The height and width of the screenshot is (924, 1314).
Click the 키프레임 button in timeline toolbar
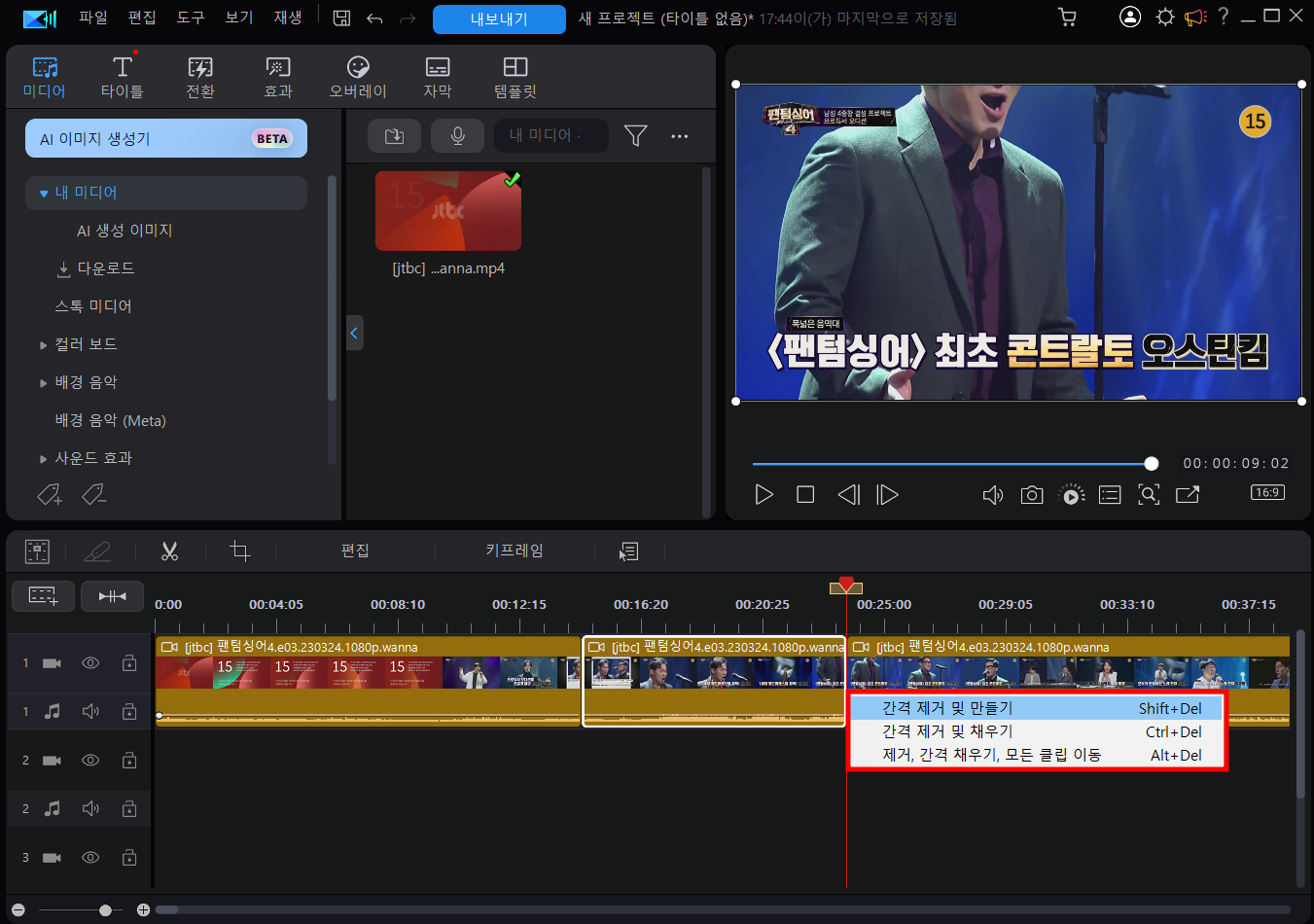[x=515, y=551]
